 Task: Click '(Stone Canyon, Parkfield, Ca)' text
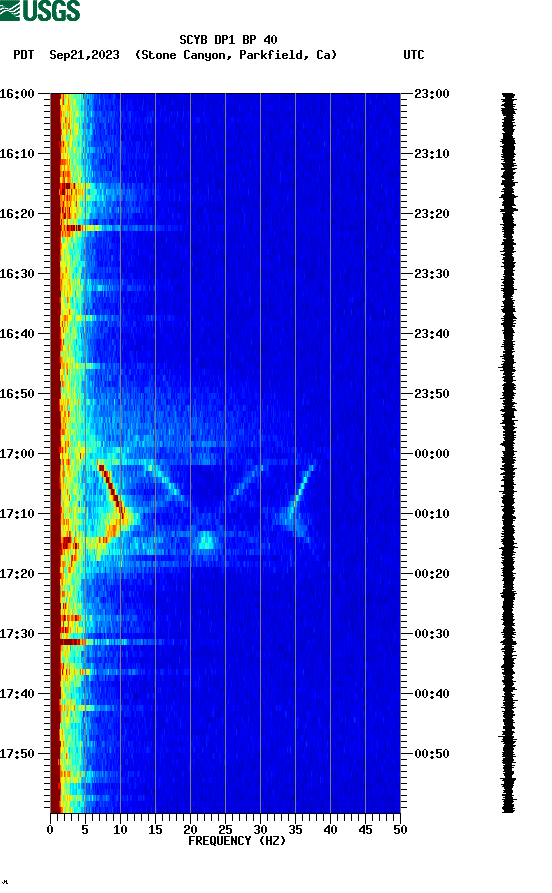click(236, 55)
